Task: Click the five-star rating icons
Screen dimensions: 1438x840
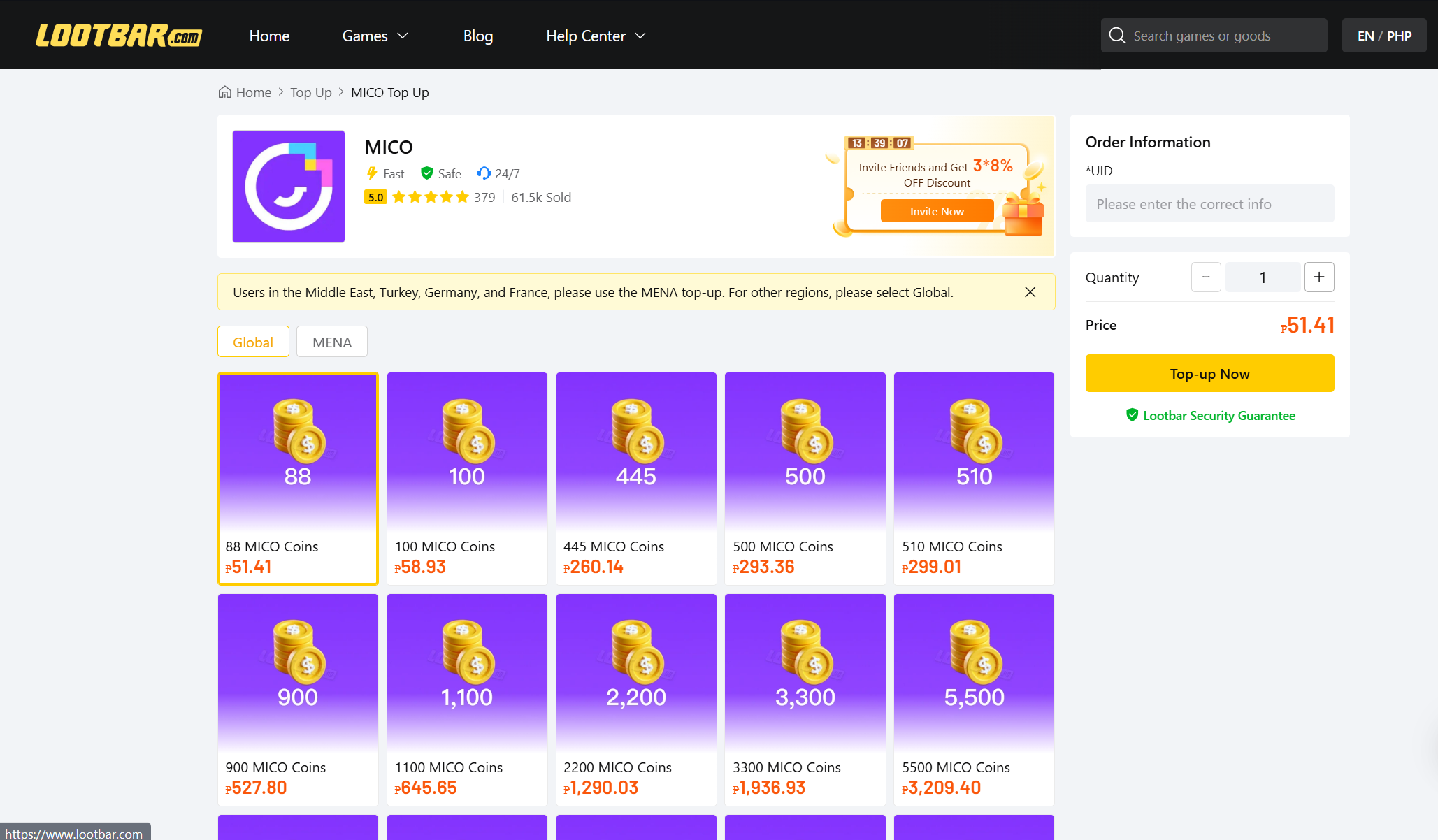Action: (430, 197)
